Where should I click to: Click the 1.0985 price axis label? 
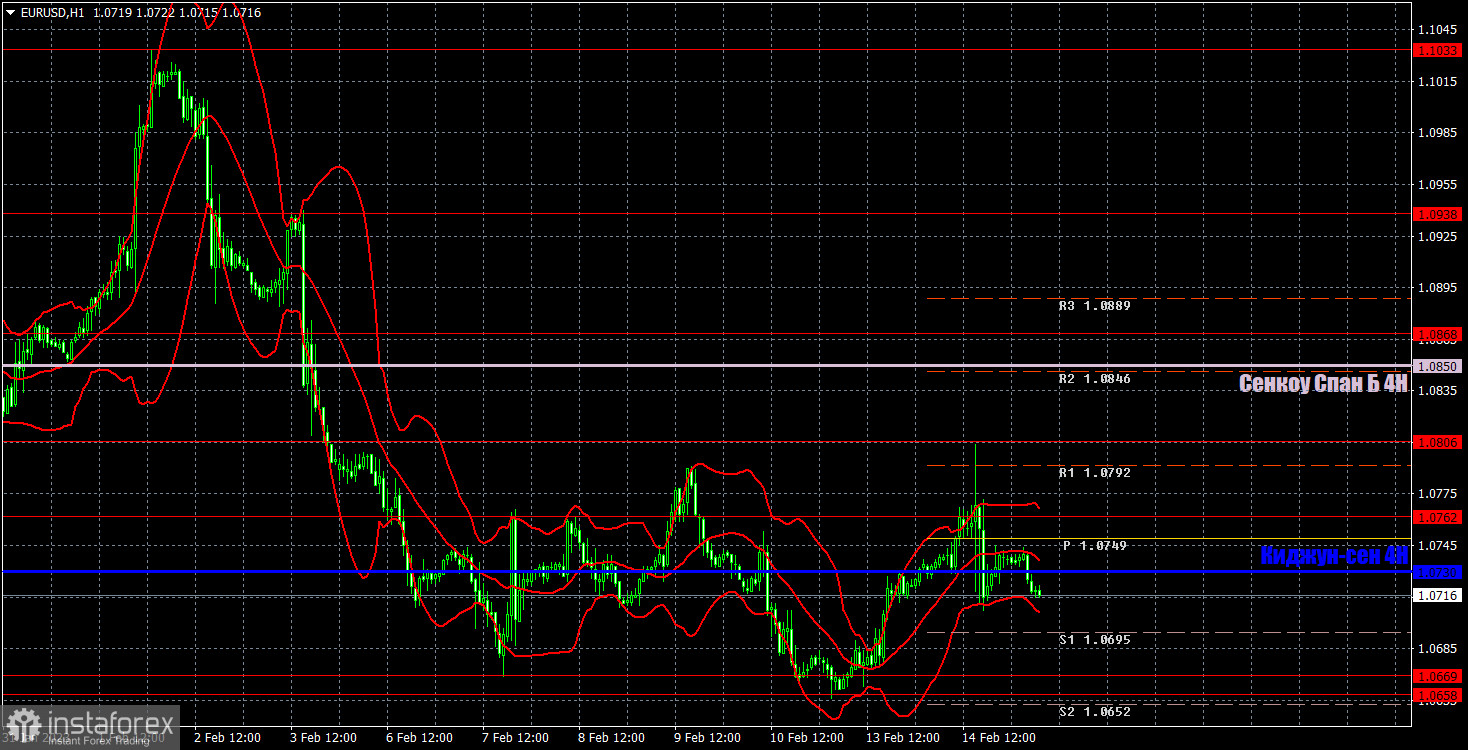tap(1438, 133)
